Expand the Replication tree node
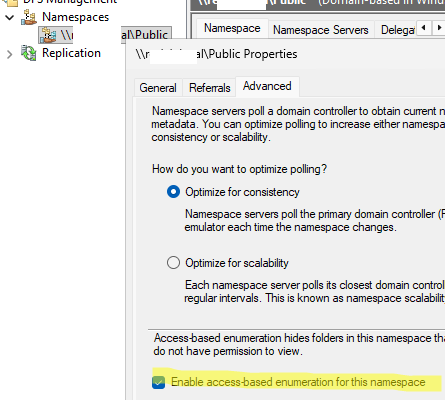This screenshot has height=400, width=445. [10, 54]
